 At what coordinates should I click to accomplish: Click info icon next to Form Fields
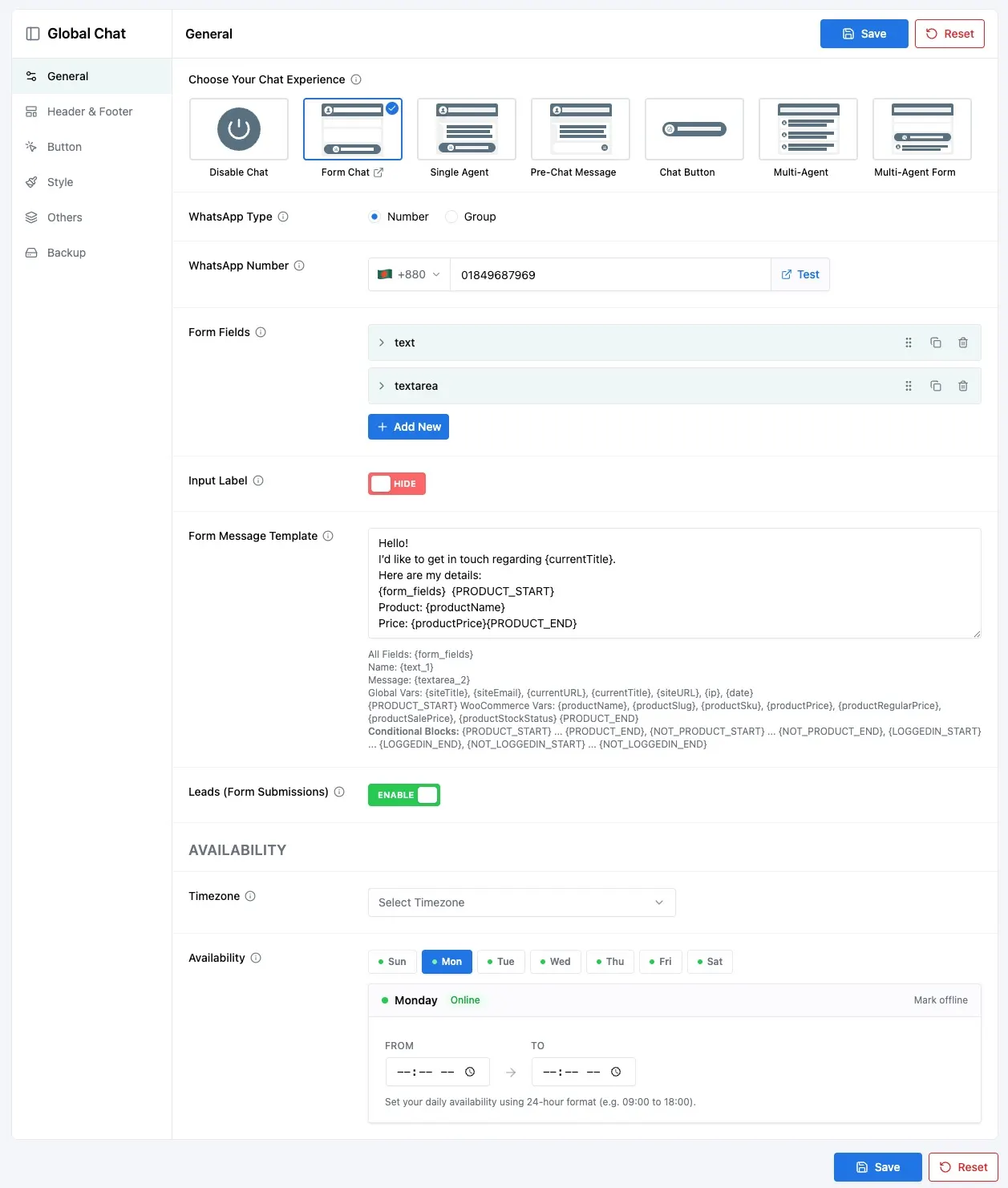point(261,332)
